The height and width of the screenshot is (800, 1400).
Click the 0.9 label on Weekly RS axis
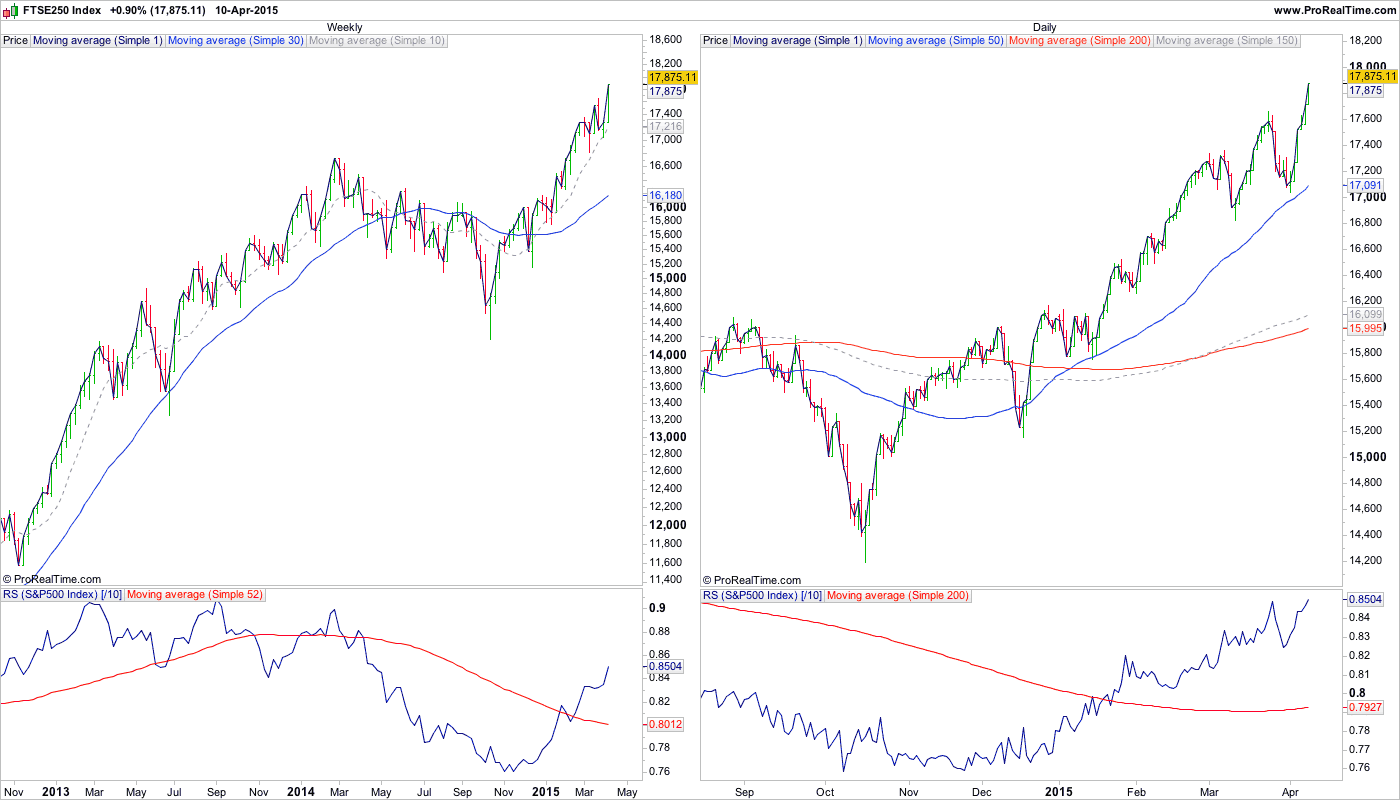[x=659, y=607]
